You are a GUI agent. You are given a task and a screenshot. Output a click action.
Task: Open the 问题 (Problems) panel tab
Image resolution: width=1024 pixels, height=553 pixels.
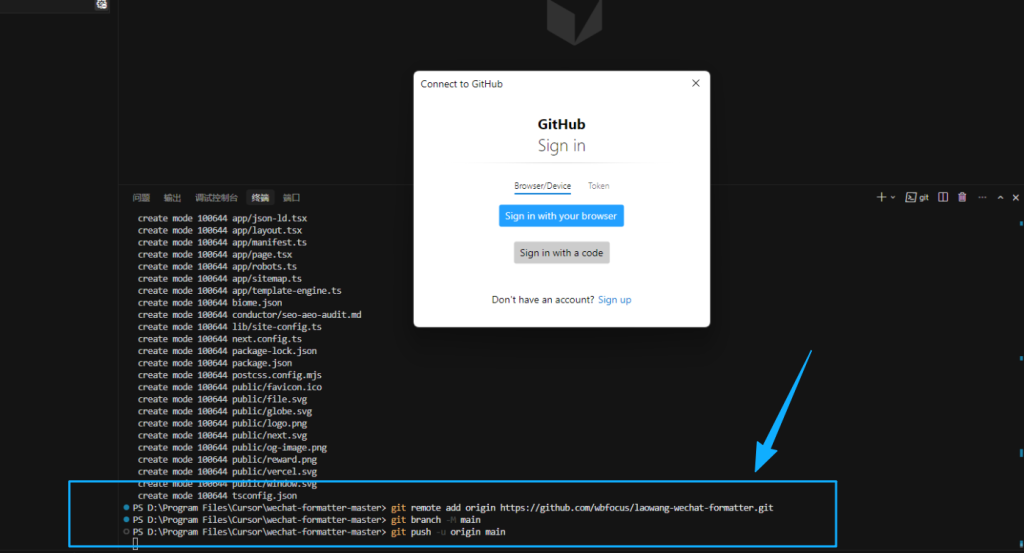(141, 198)
